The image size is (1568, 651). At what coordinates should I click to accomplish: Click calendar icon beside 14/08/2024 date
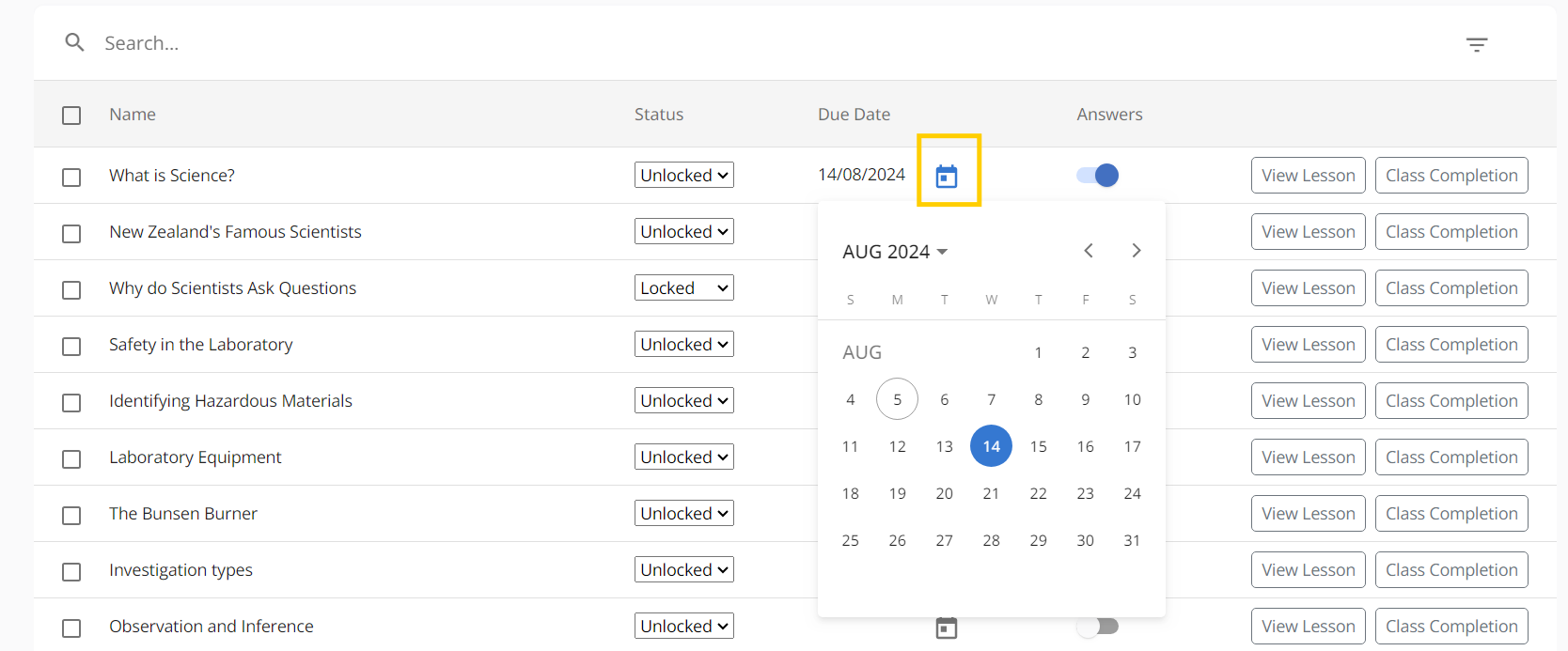(x=947, y=176)
